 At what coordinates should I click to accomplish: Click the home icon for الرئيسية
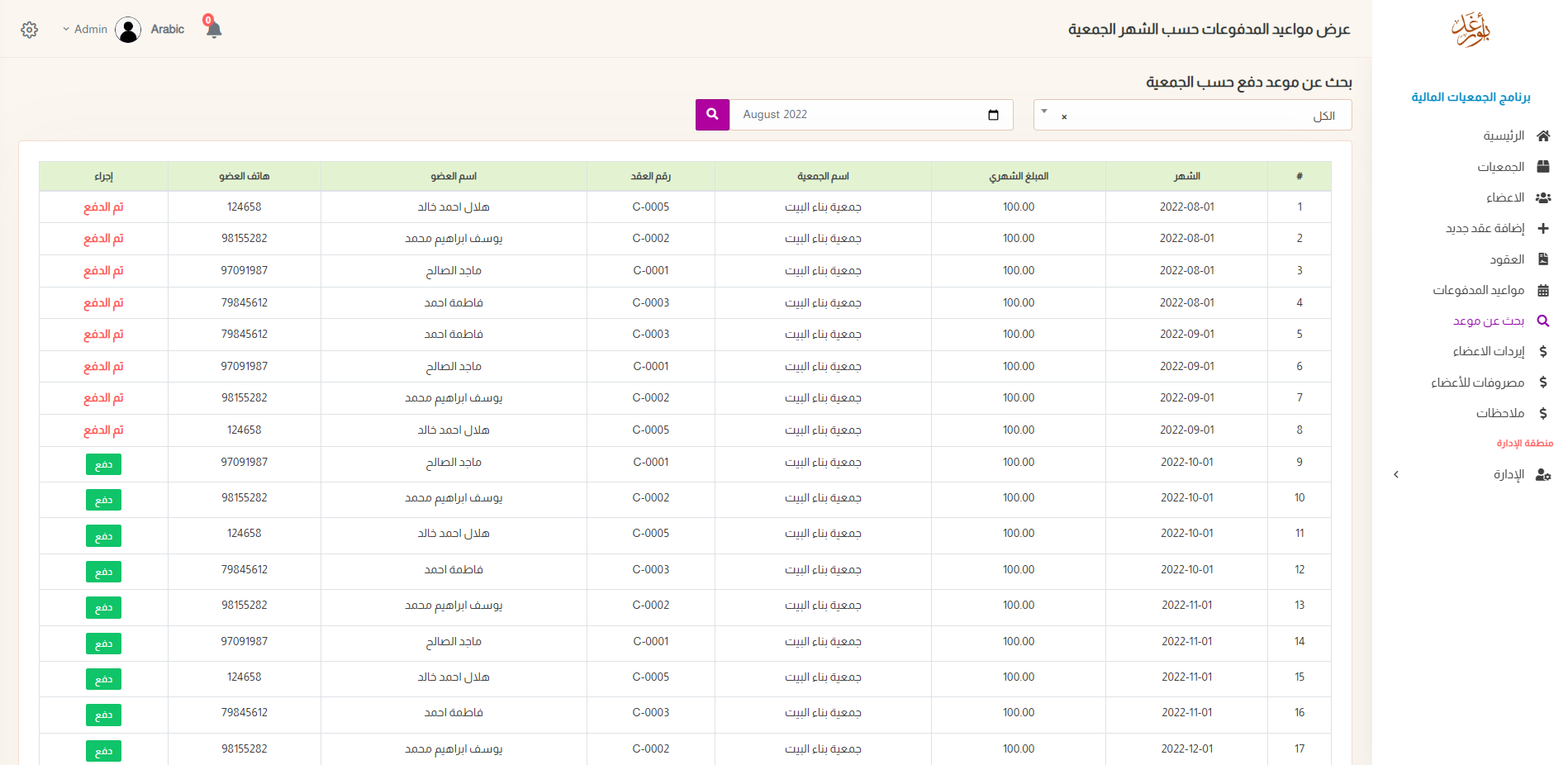(1542, 136)
